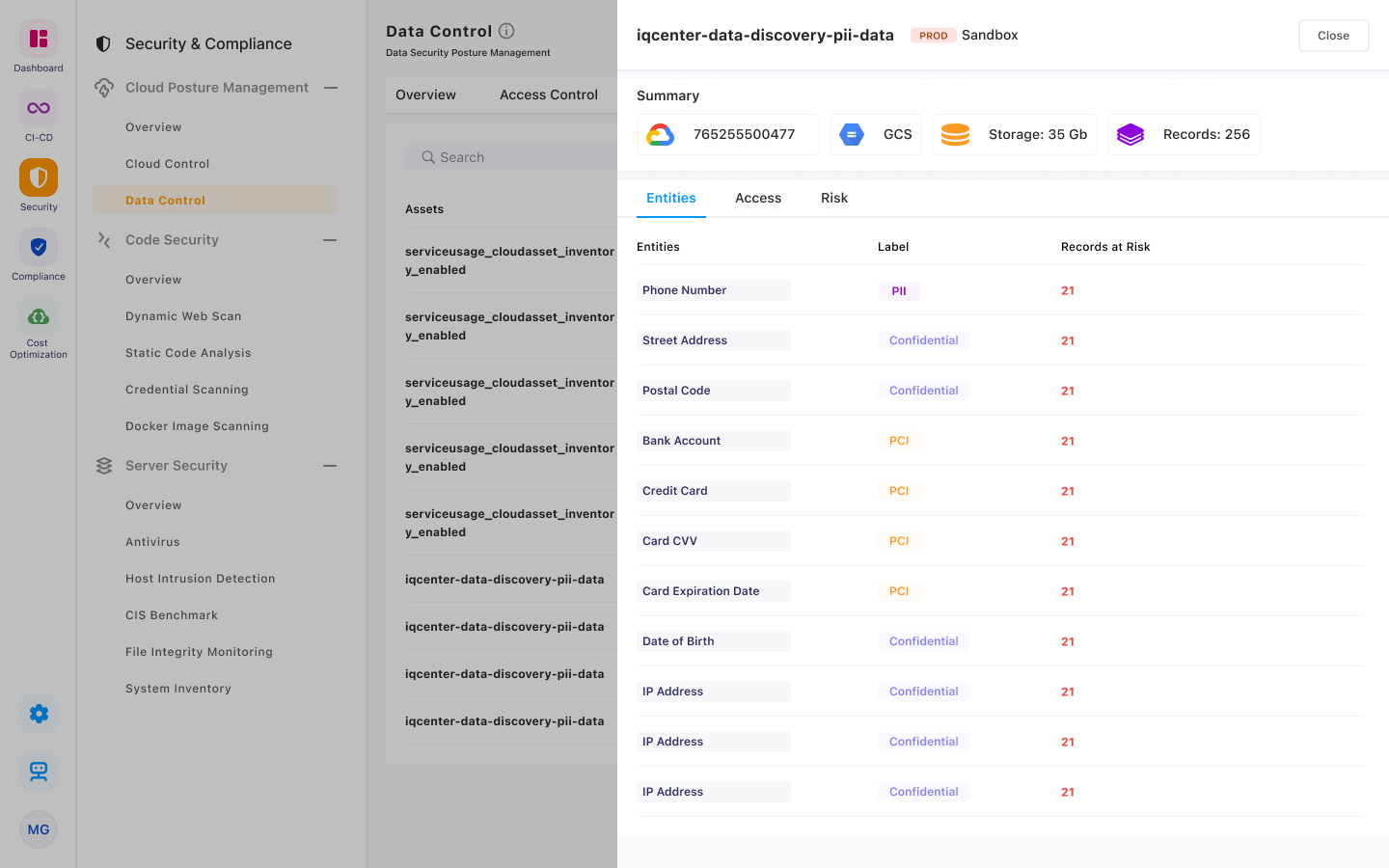Image resolution: width=1389 pixels, height=868 pixels.
Task: Click the MG user avatar
Action: coord(39,829)
